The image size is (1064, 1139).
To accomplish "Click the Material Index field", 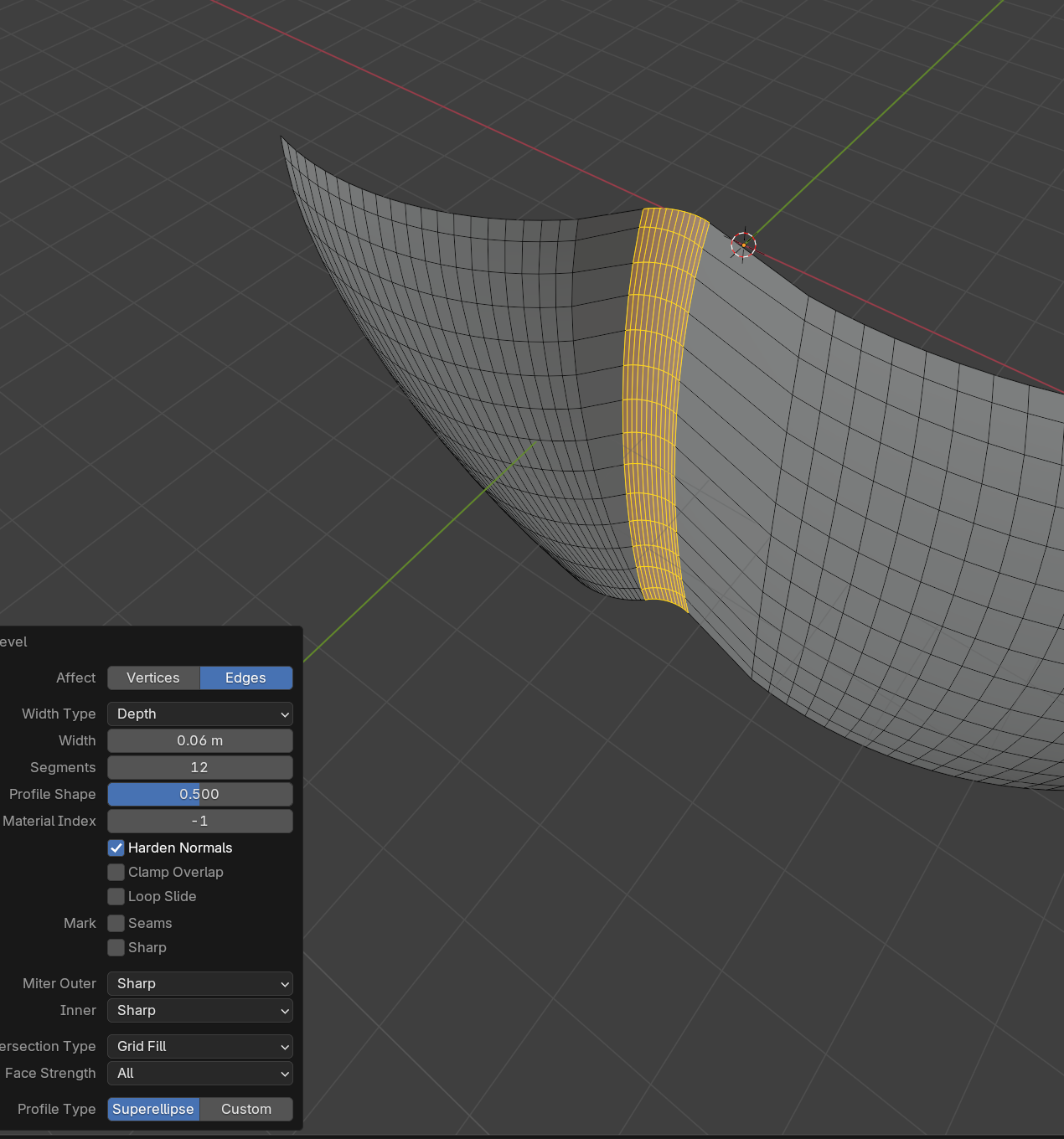I will click(x=199, y=821).
